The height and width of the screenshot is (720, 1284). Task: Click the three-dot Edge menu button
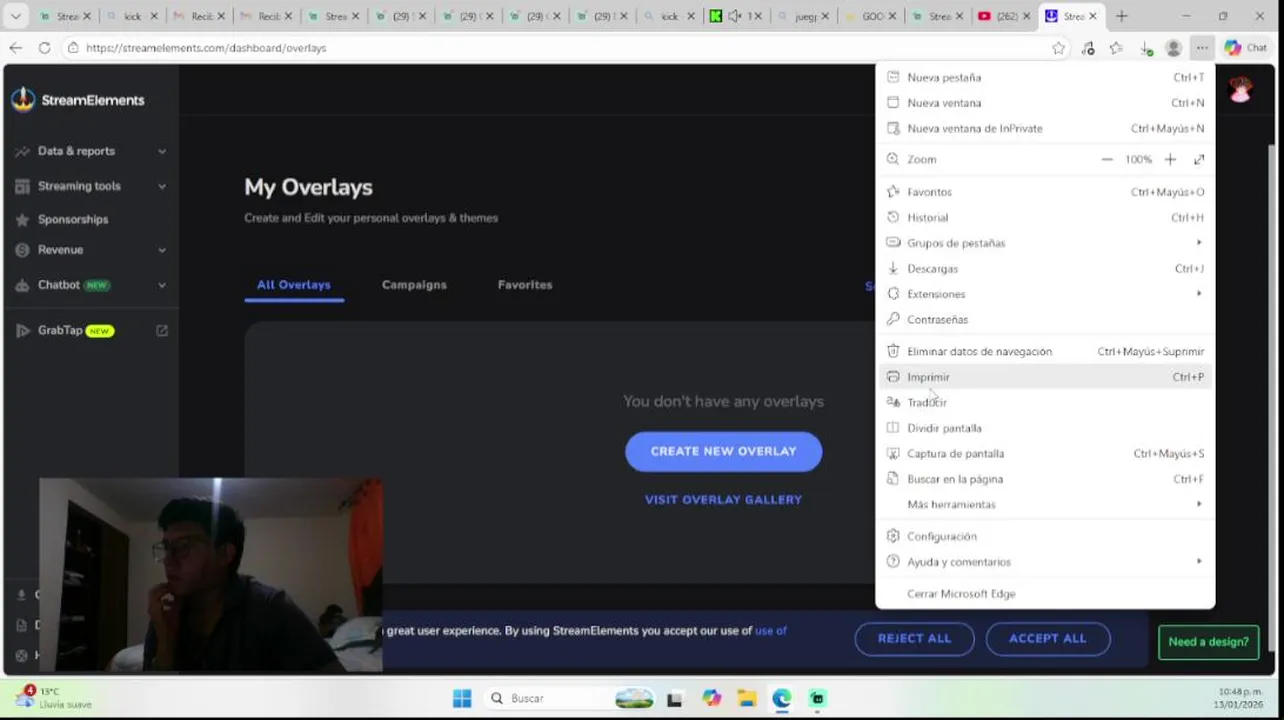[1202, 47]
